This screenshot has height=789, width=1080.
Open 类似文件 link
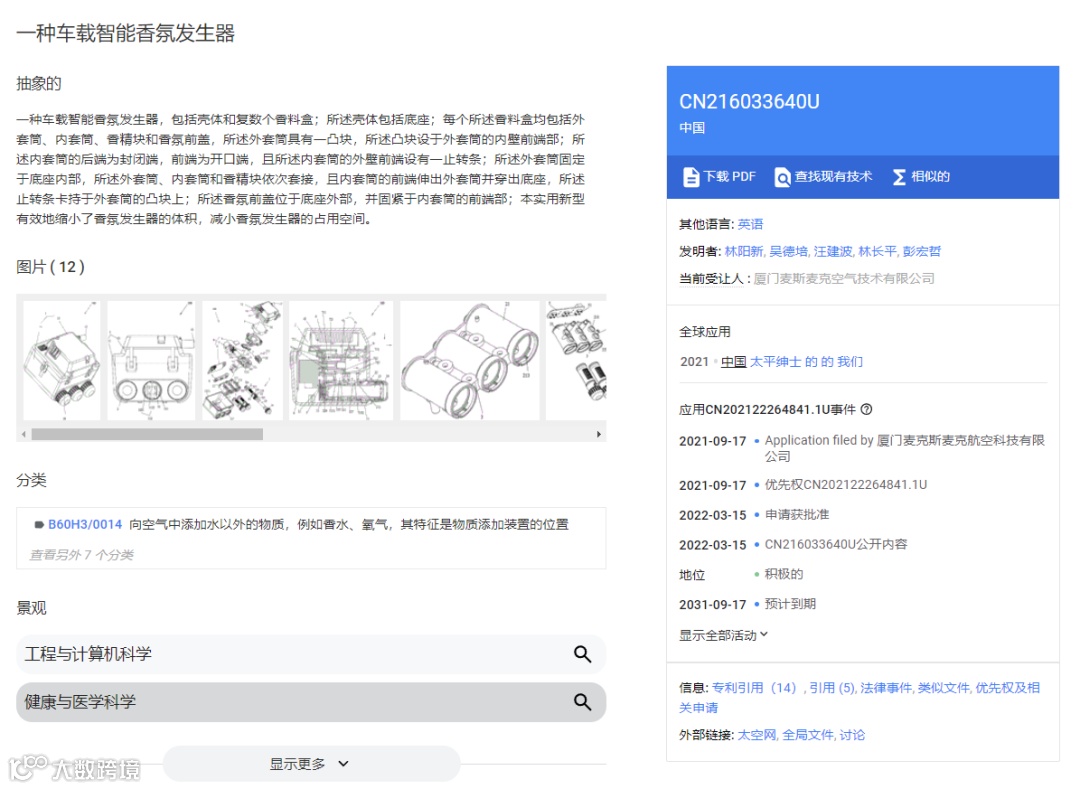click(944, 688)
